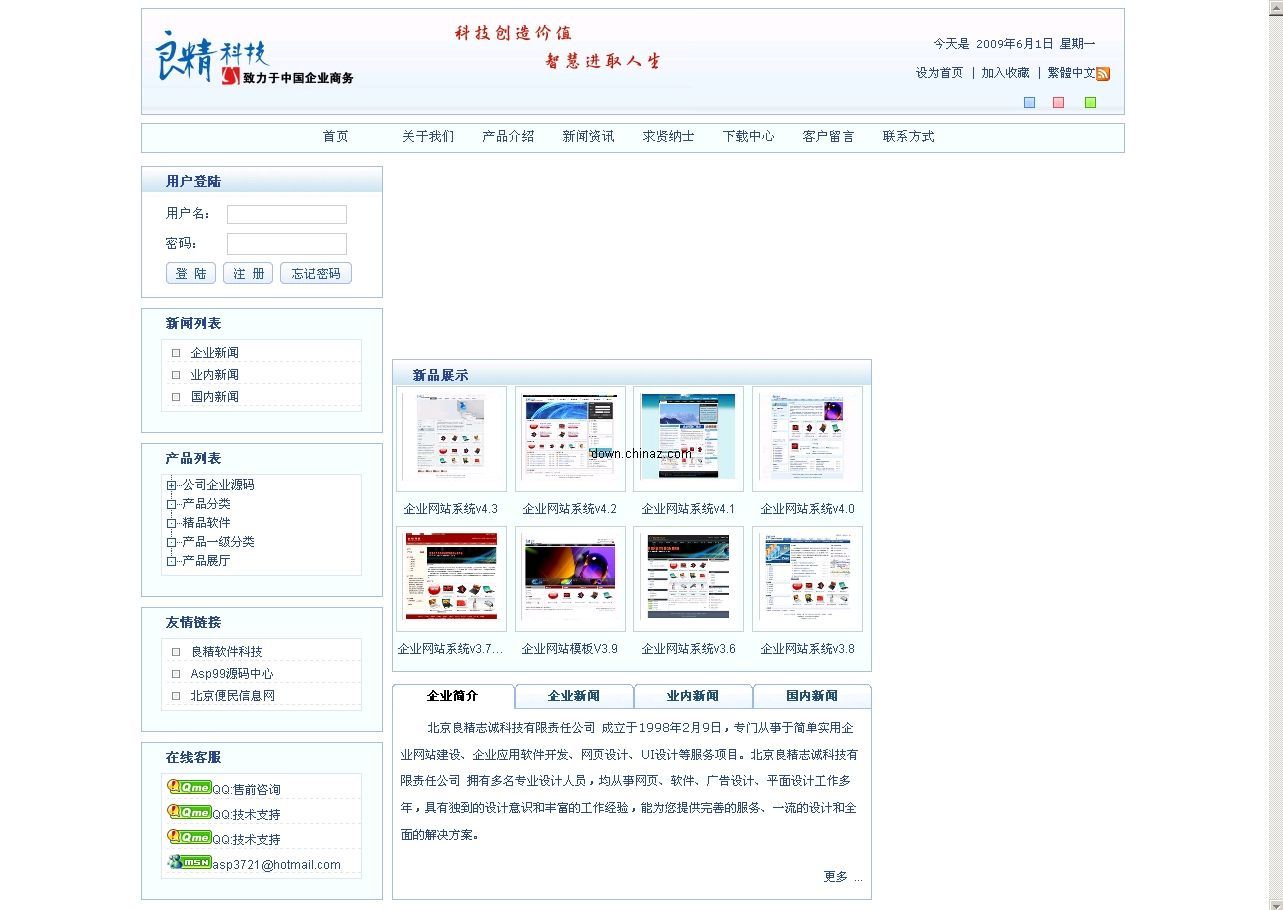Go to 产品介绍 in the navigation bar

508,137
